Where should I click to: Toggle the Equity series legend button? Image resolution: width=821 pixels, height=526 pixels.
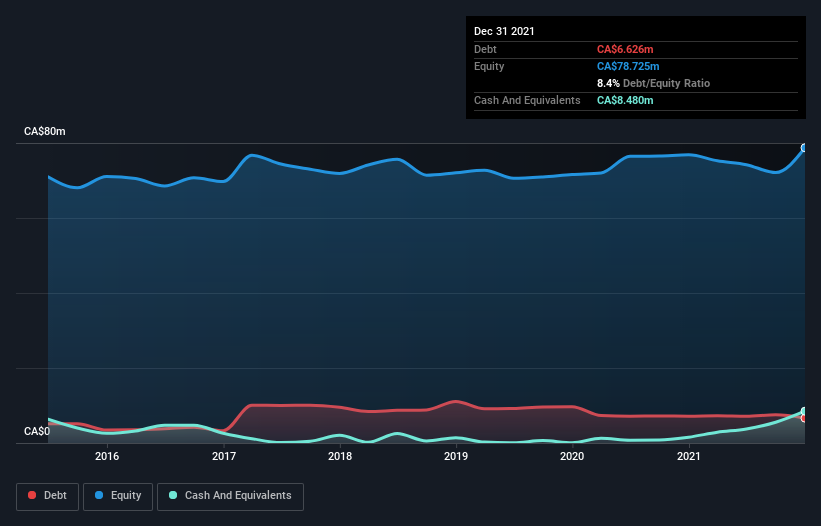click(118, 496)
